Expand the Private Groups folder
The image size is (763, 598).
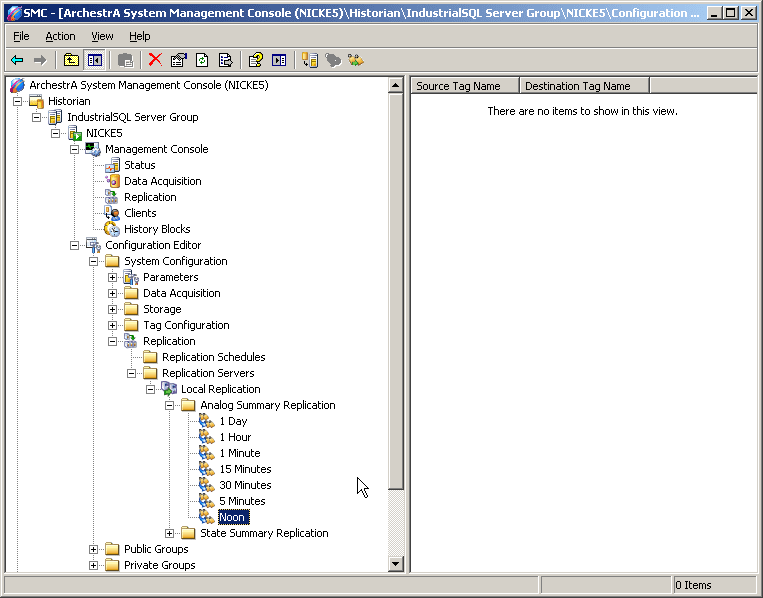(93, 565)
